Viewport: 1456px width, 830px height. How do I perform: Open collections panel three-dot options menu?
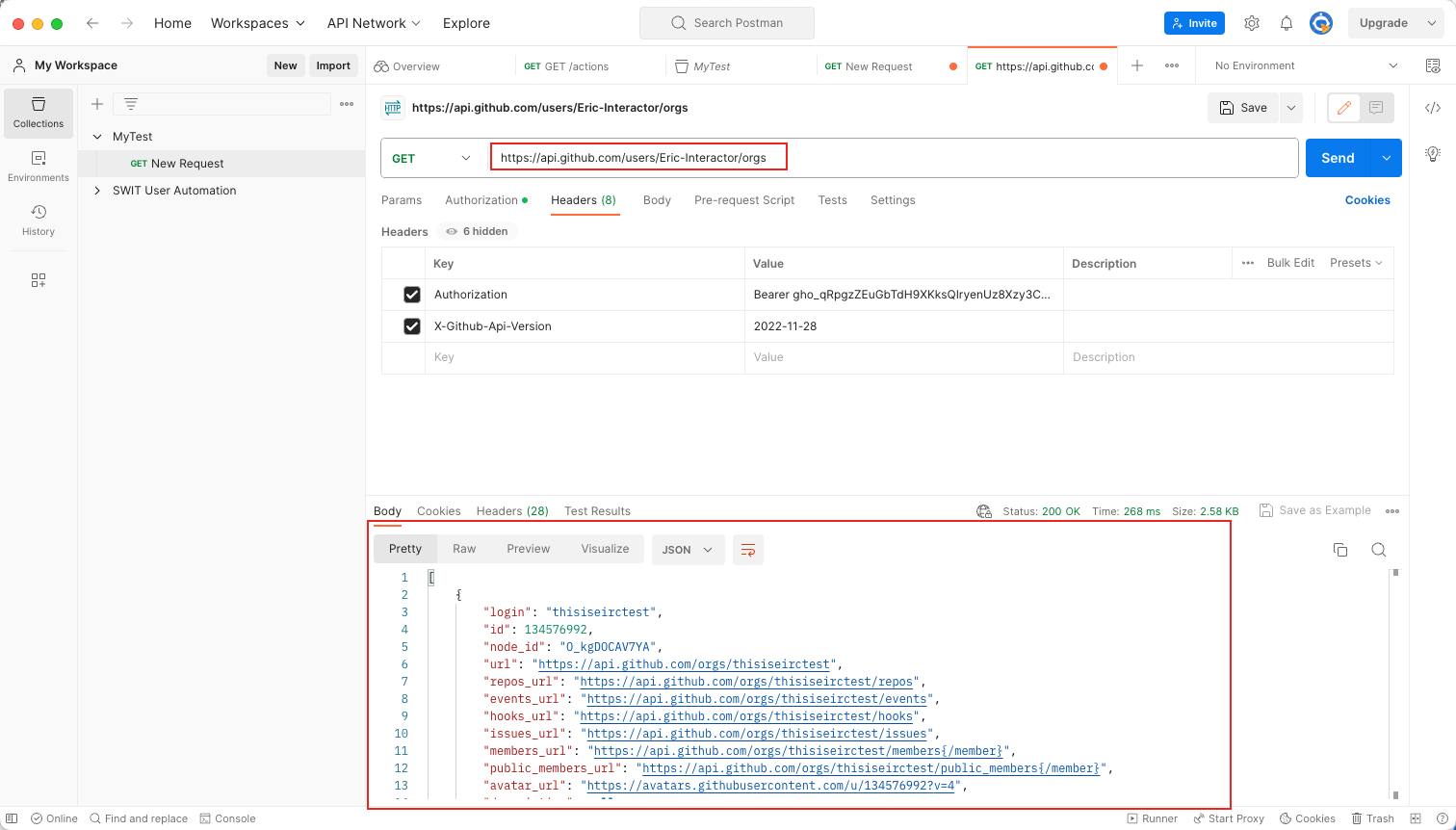(347, 104)
